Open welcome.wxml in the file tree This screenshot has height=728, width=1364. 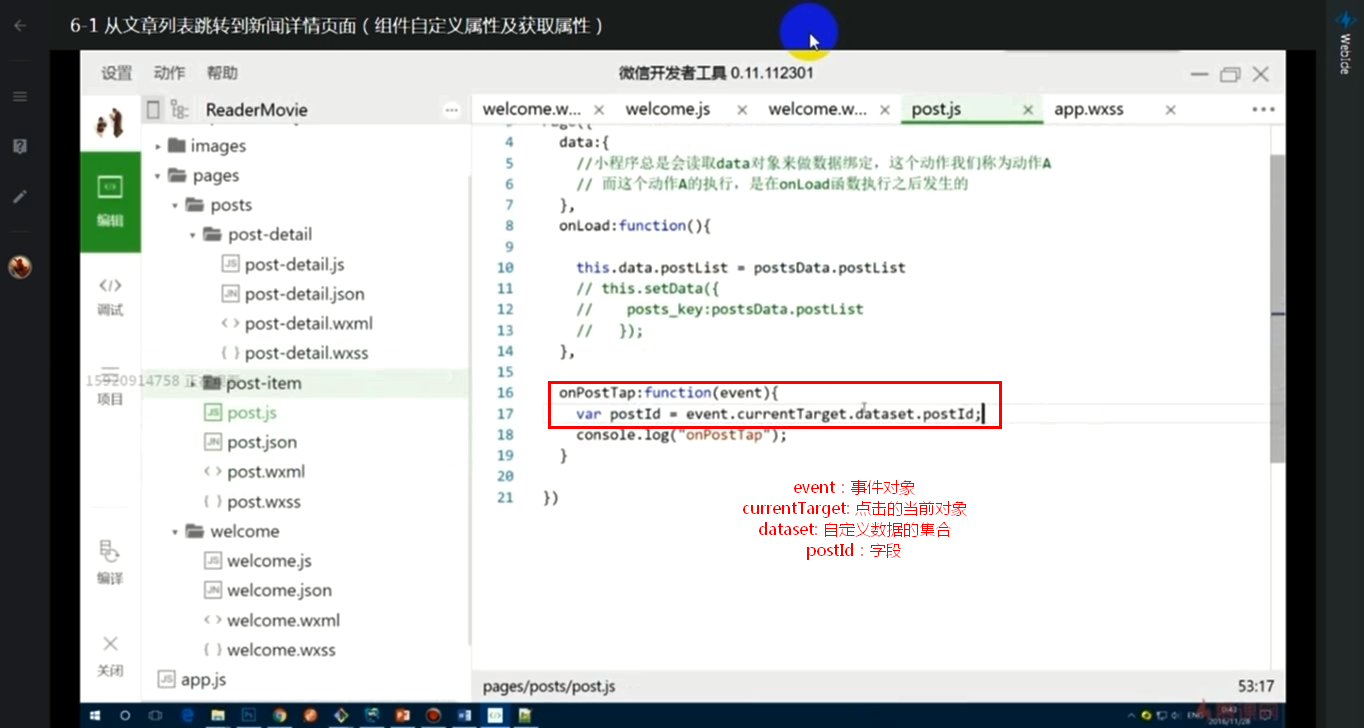point(283,620)
